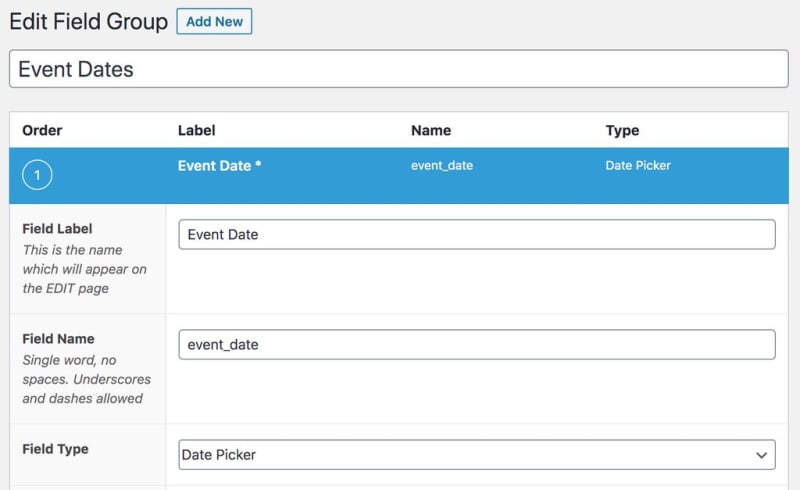Click event_date name in the blue row
Image resolution: width=800 pixels, height=490 pixels.
tap(442, 166)
